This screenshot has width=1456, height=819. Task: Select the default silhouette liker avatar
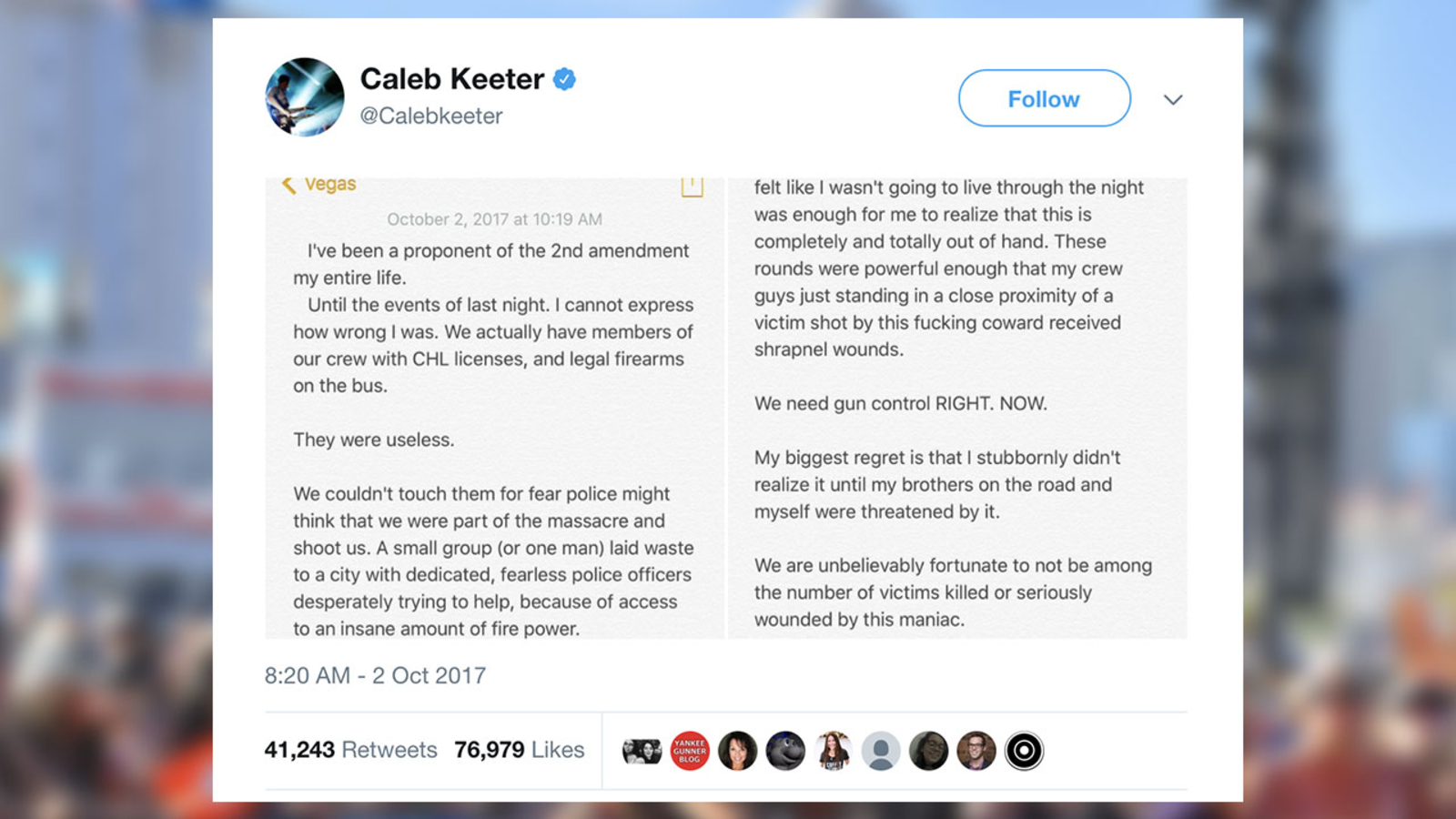(x=880, y=750)
